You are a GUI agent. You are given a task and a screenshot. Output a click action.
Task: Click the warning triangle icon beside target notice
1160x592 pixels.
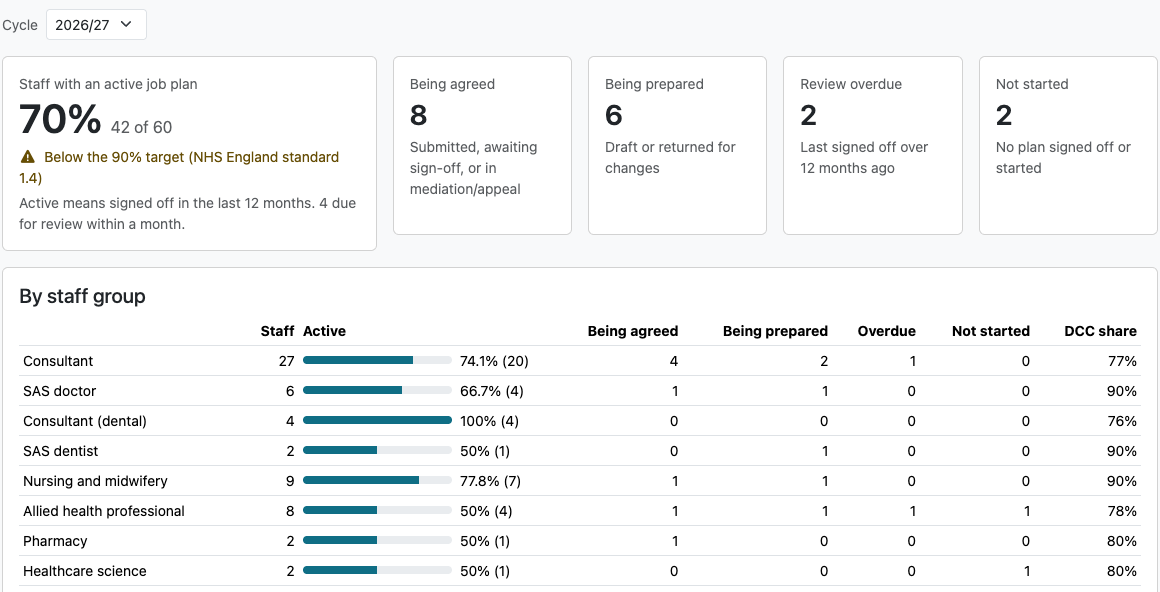[x=27, y=157]
